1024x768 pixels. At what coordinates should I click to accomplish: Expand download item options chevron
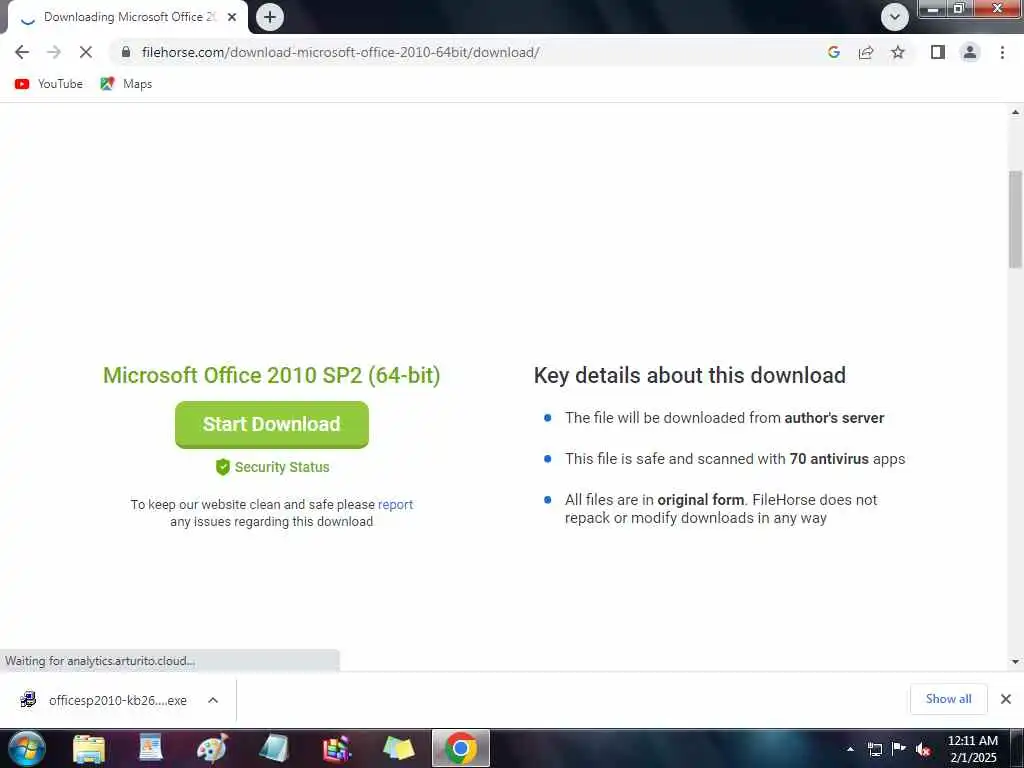point(213,700)
